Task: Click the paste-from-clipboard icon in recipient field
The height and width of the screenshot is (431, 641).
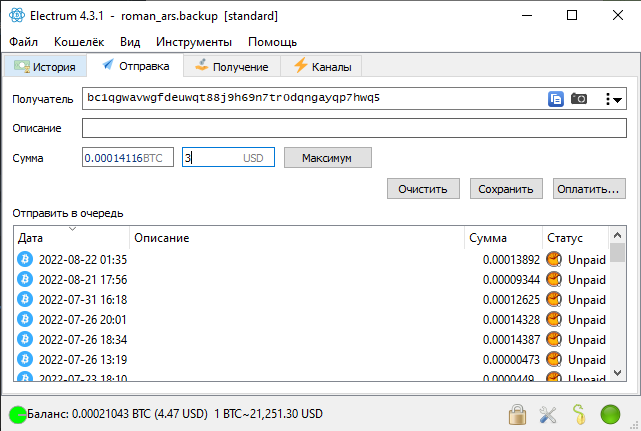Action: click(x=556, y=99)
